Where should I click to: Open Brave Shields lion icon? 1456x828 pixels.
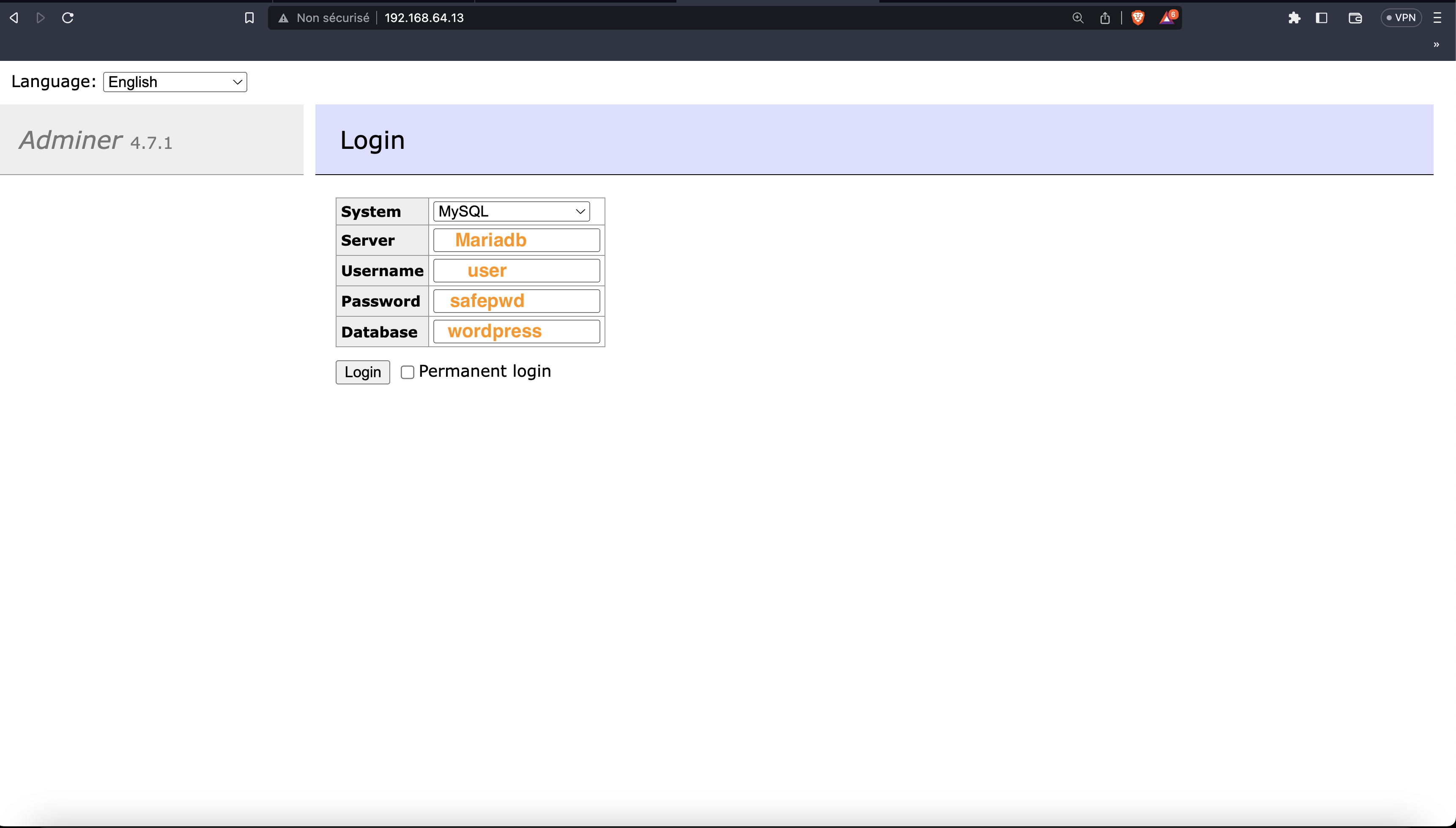pyautogui.click(x=1138, y=18)
